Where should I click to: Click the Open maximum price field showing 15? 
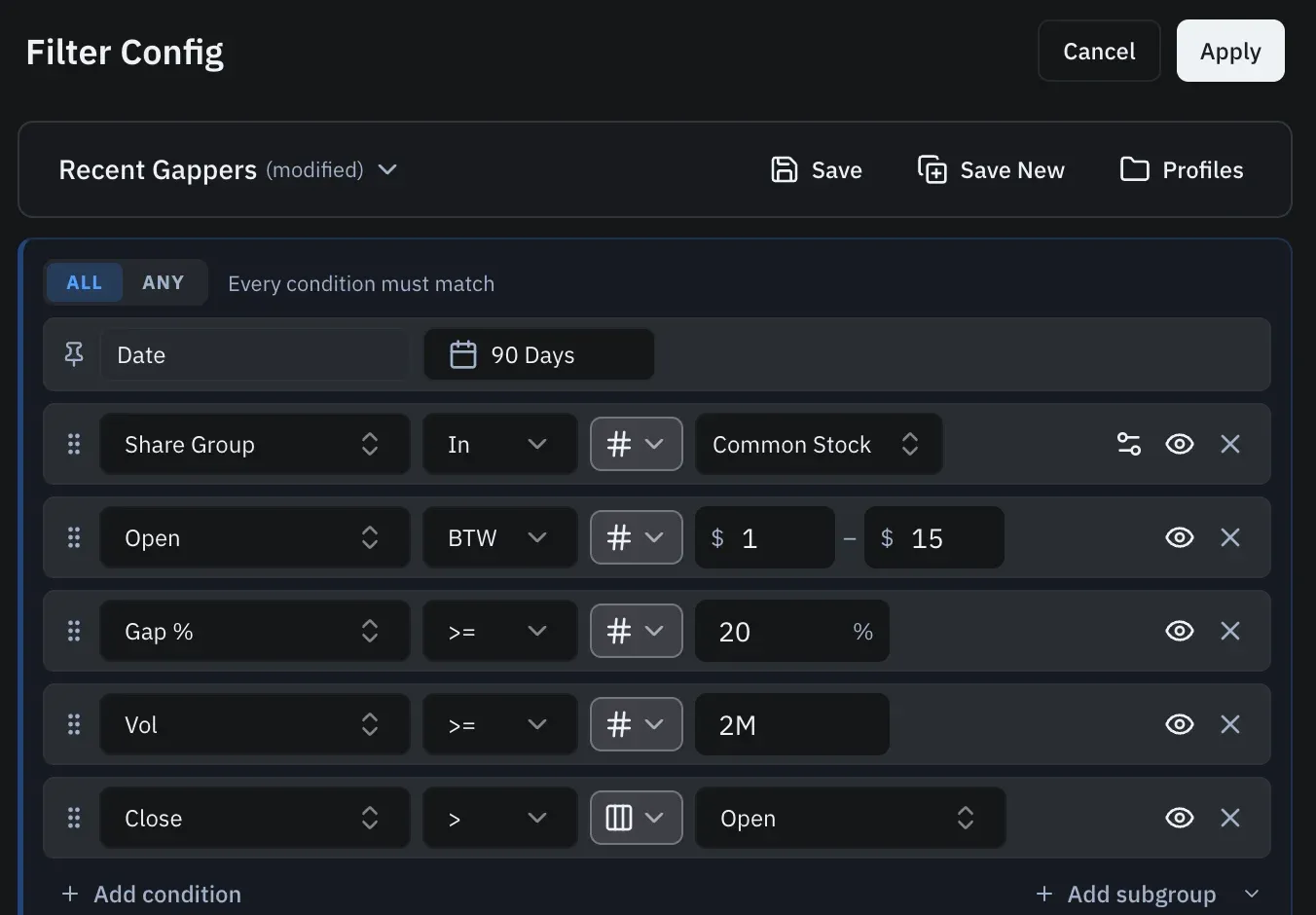[934, 537]
